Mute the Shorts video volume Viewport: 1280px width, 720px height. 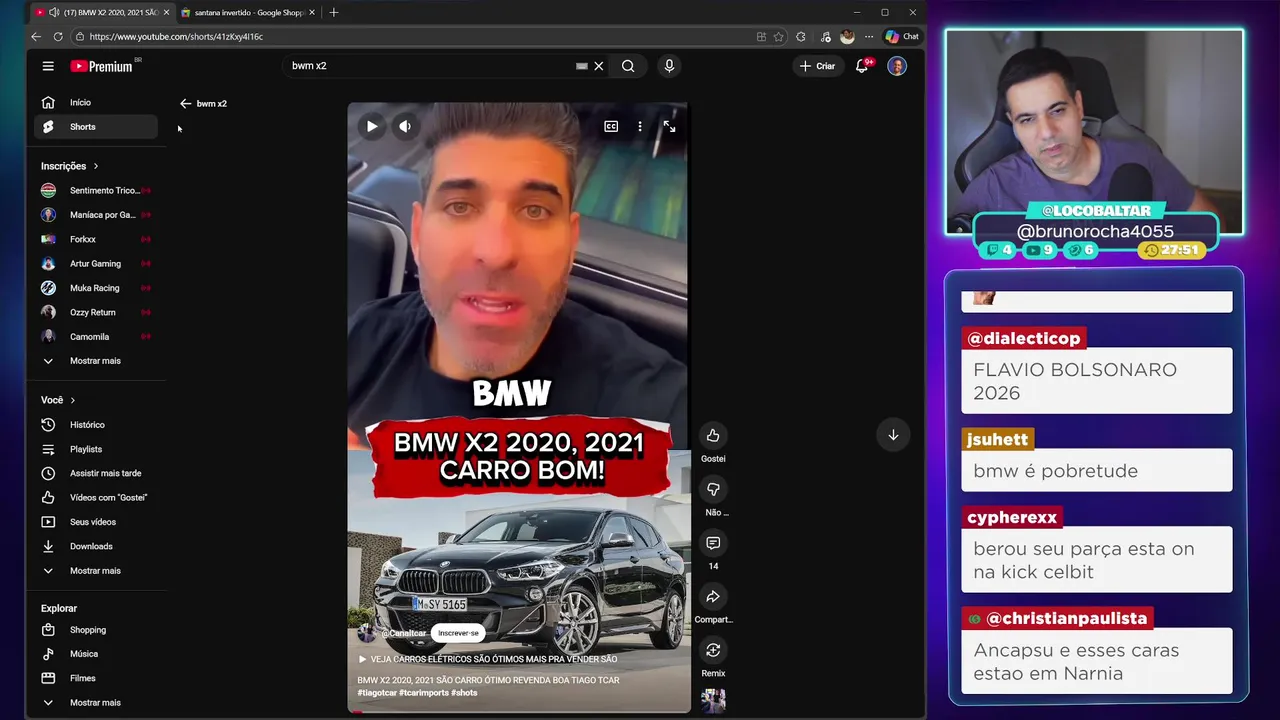click(404, 126)
